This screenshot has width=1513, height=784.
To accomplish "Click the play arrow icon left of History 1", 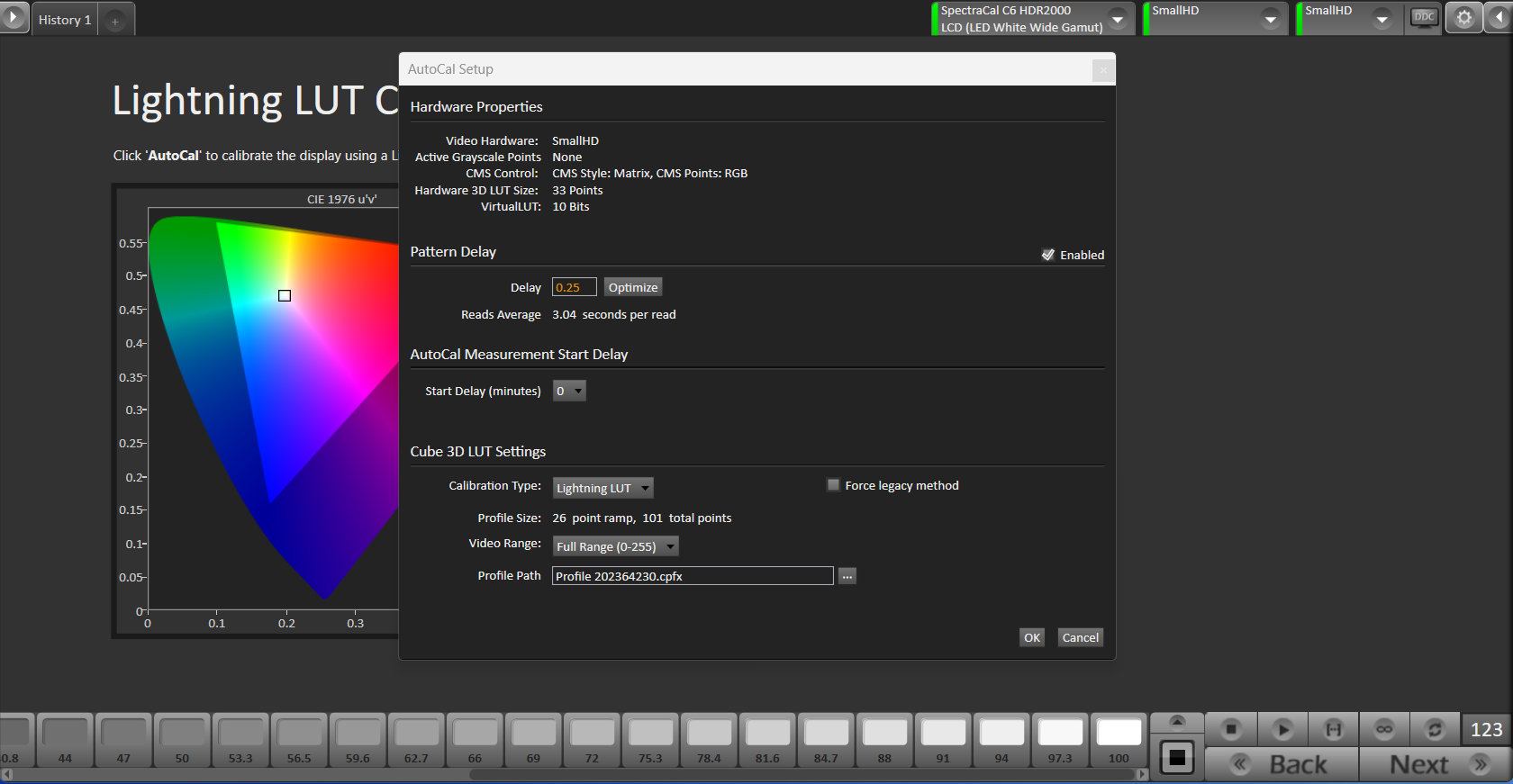I will (x=14, y=17).
